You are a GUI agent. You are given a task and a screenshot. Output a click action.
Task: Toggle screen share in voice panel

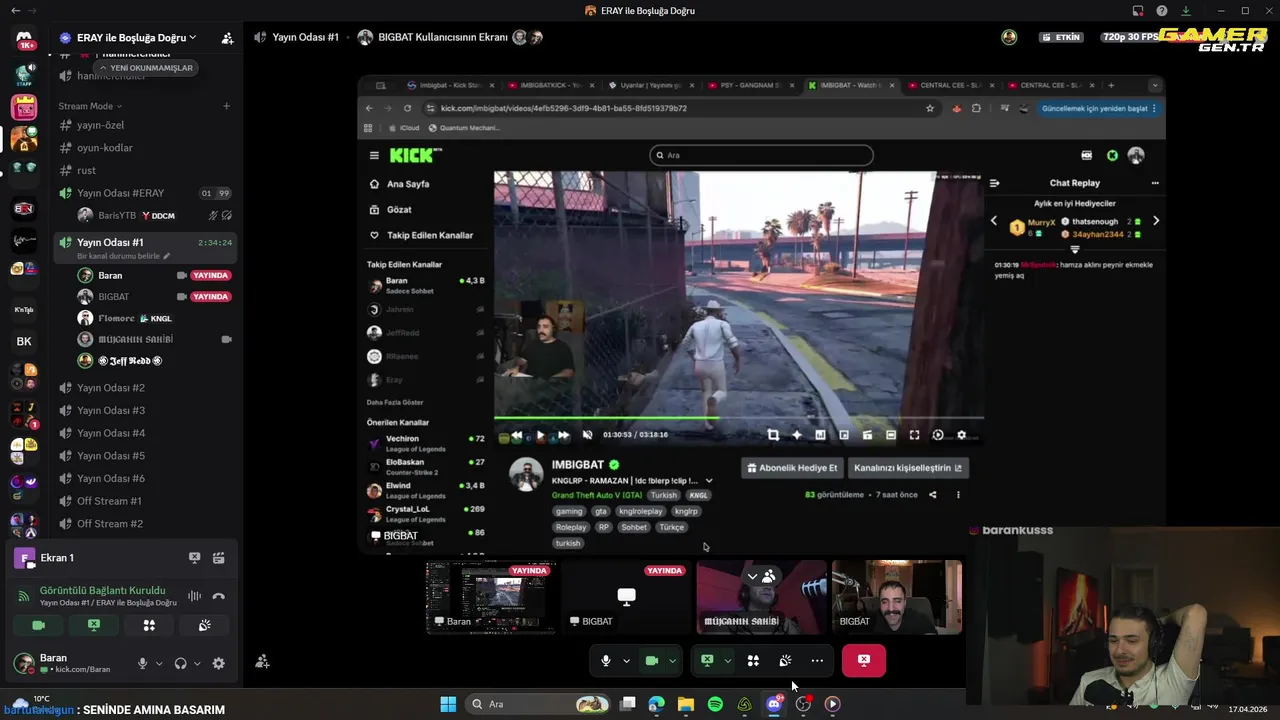pos(94,625)
